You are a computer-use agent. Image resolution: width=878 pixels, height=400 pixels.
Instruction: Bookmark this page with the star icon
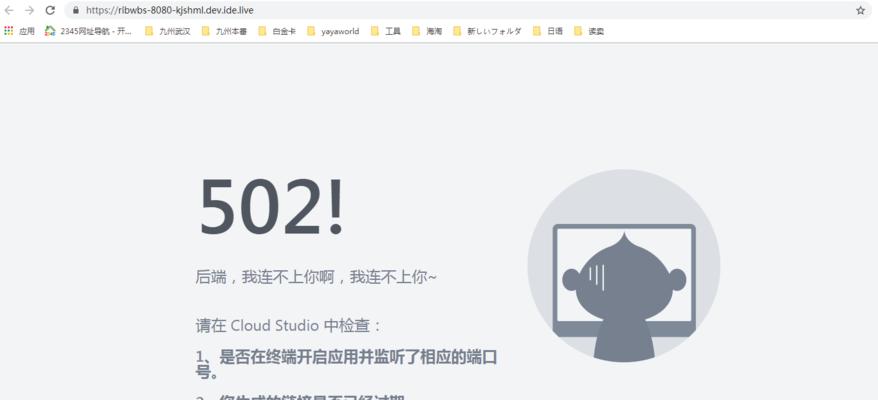point(860,10)
